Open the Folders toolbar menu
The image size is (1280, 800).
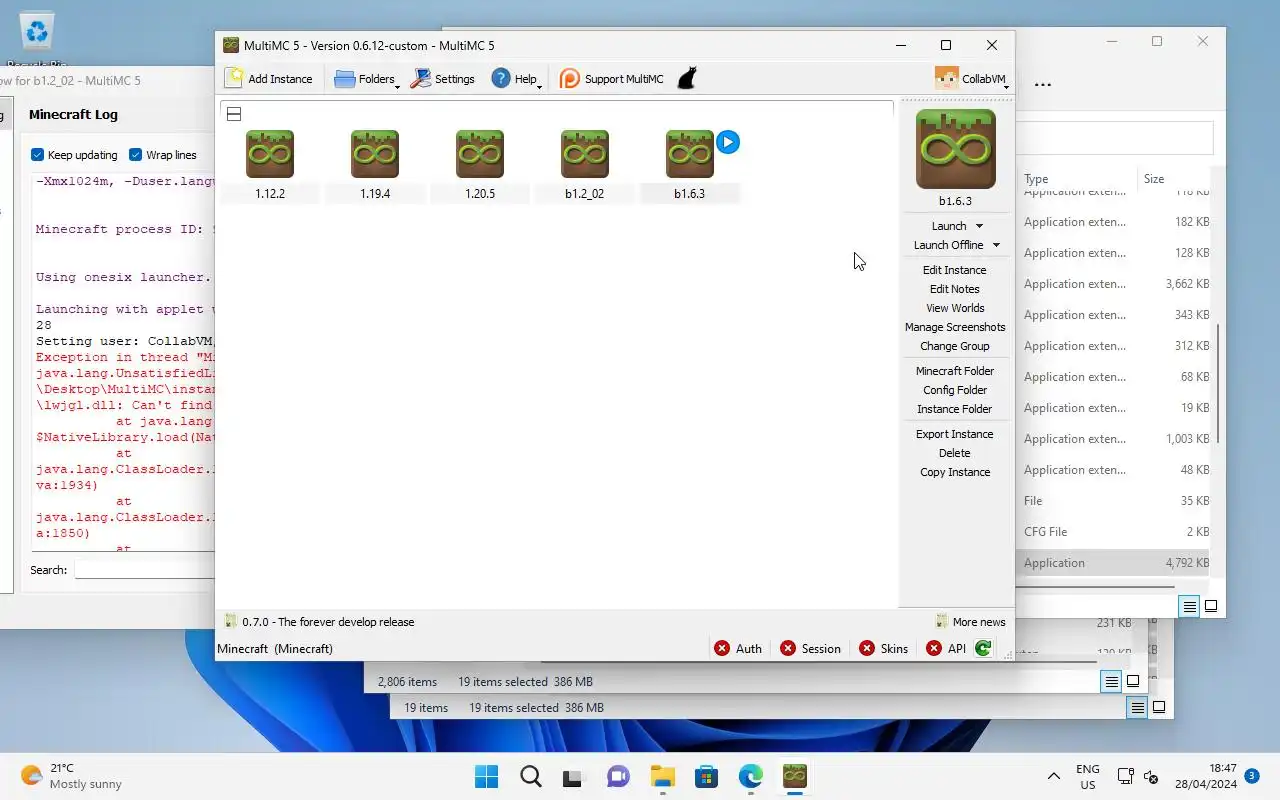click(x=366, y=79)
